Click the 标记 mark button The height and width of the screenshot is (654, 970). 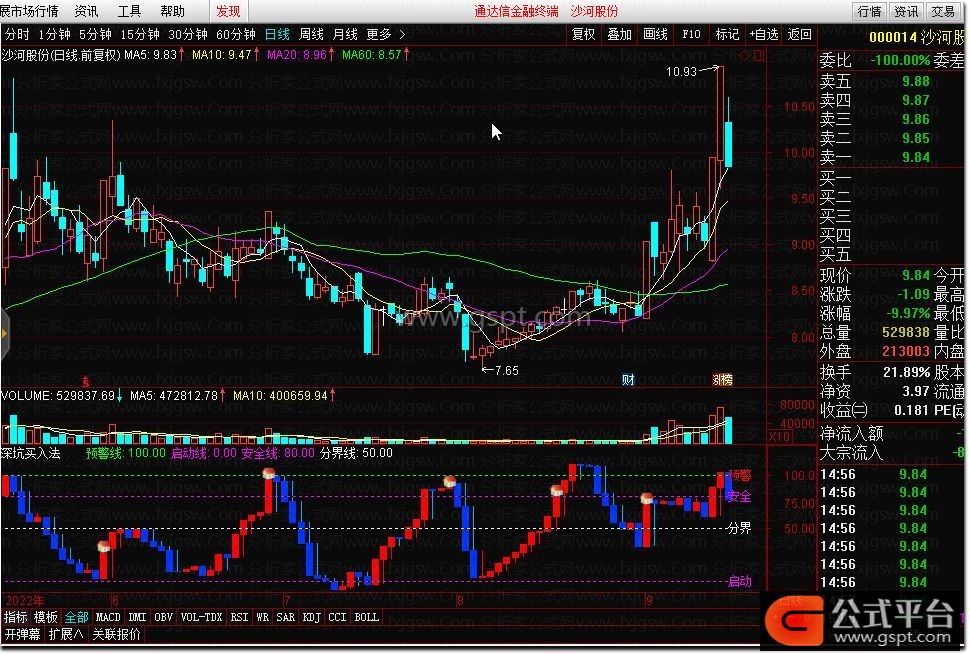tap(727, 35)
